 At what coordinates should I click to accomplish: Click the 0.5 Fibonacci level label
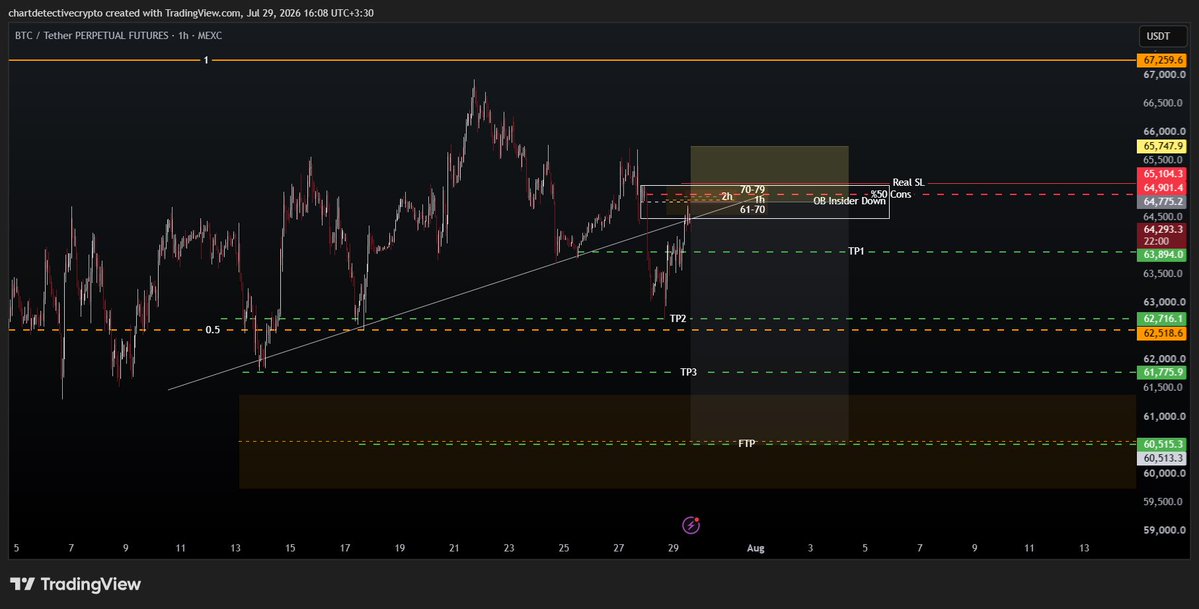[213, 330]
